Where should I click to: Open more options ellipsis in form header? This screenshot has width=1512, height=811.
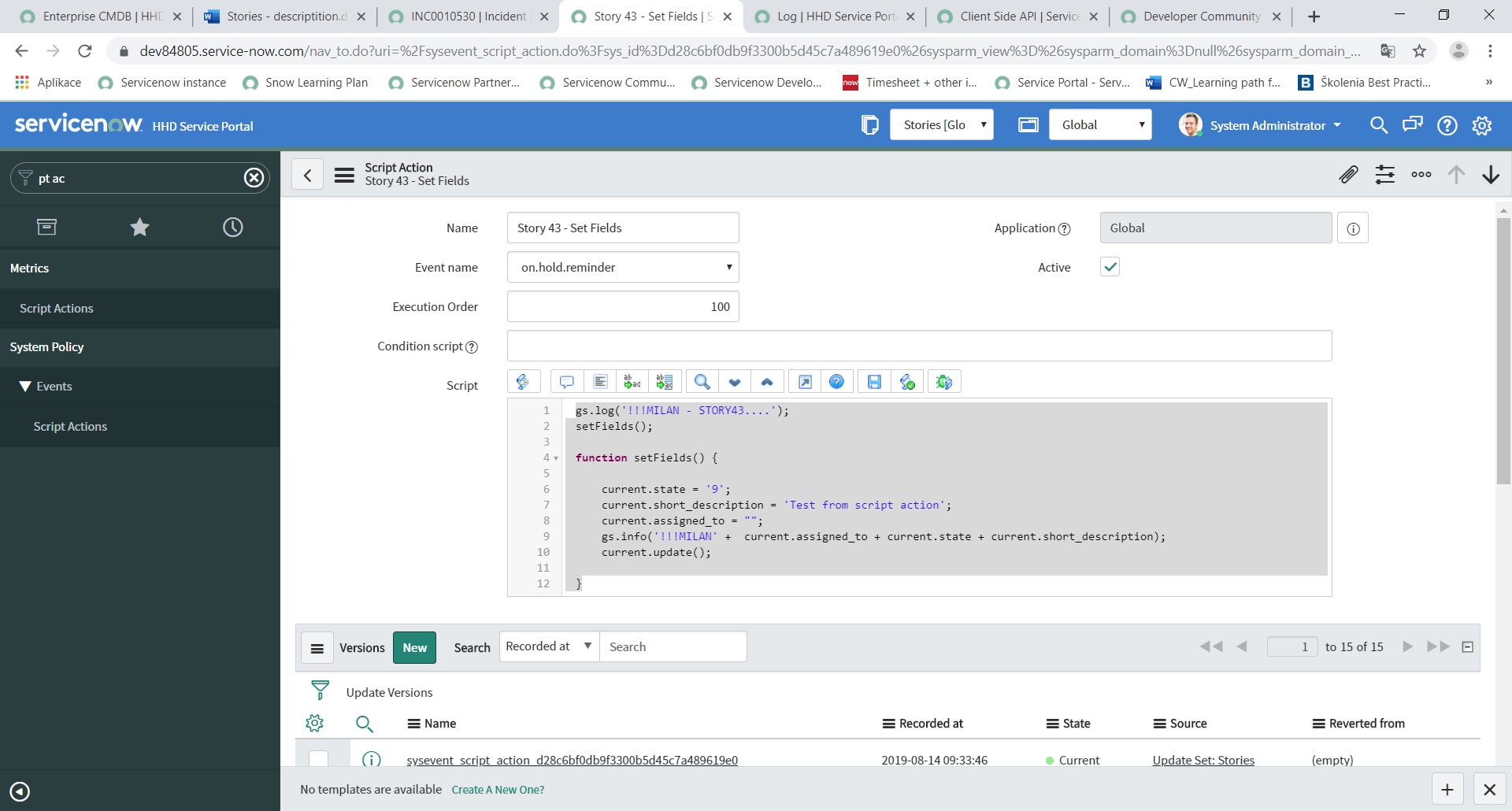click(x=1421, y=174)
